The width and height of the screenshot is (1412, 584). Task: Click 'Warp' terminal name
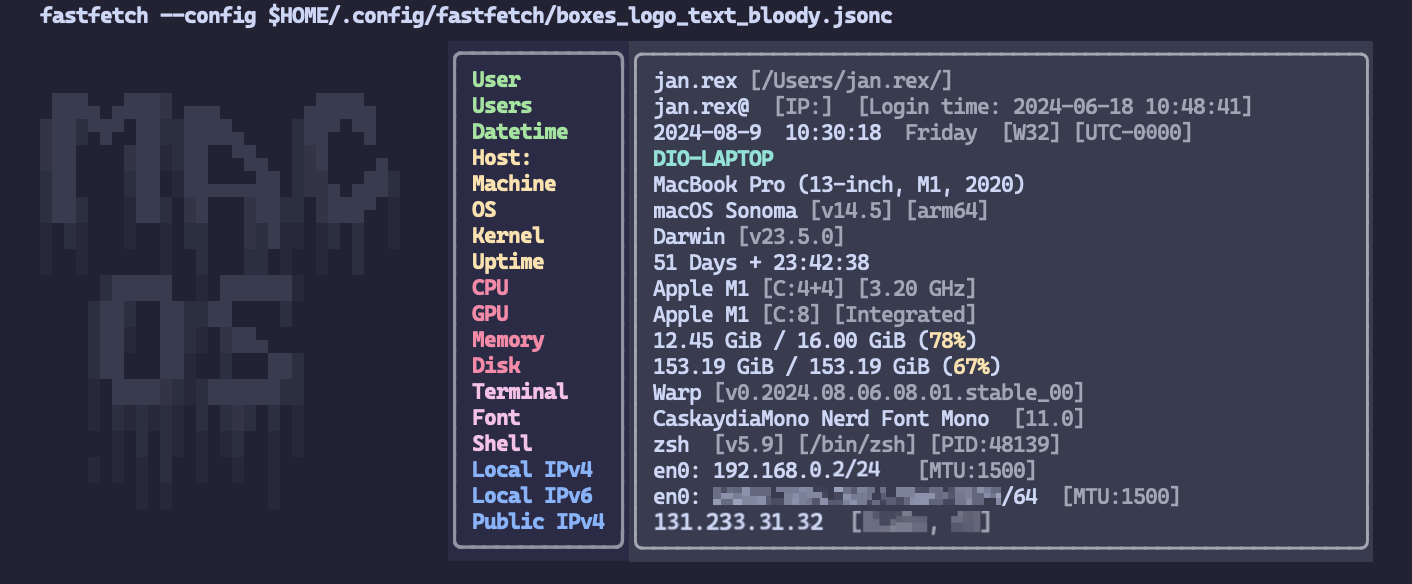pos(677,392)
